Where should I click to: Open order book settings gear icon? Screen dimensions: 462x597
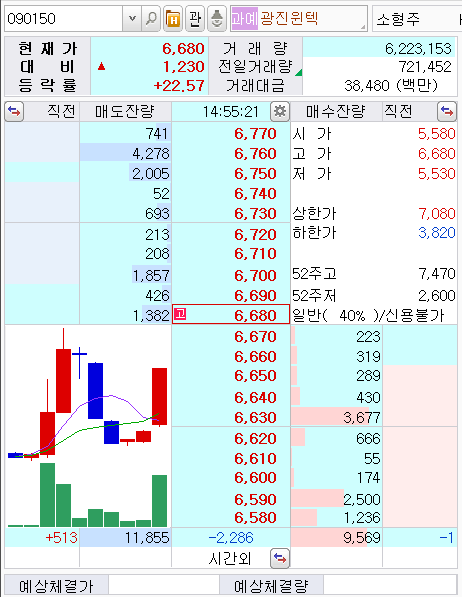(280, 112)
